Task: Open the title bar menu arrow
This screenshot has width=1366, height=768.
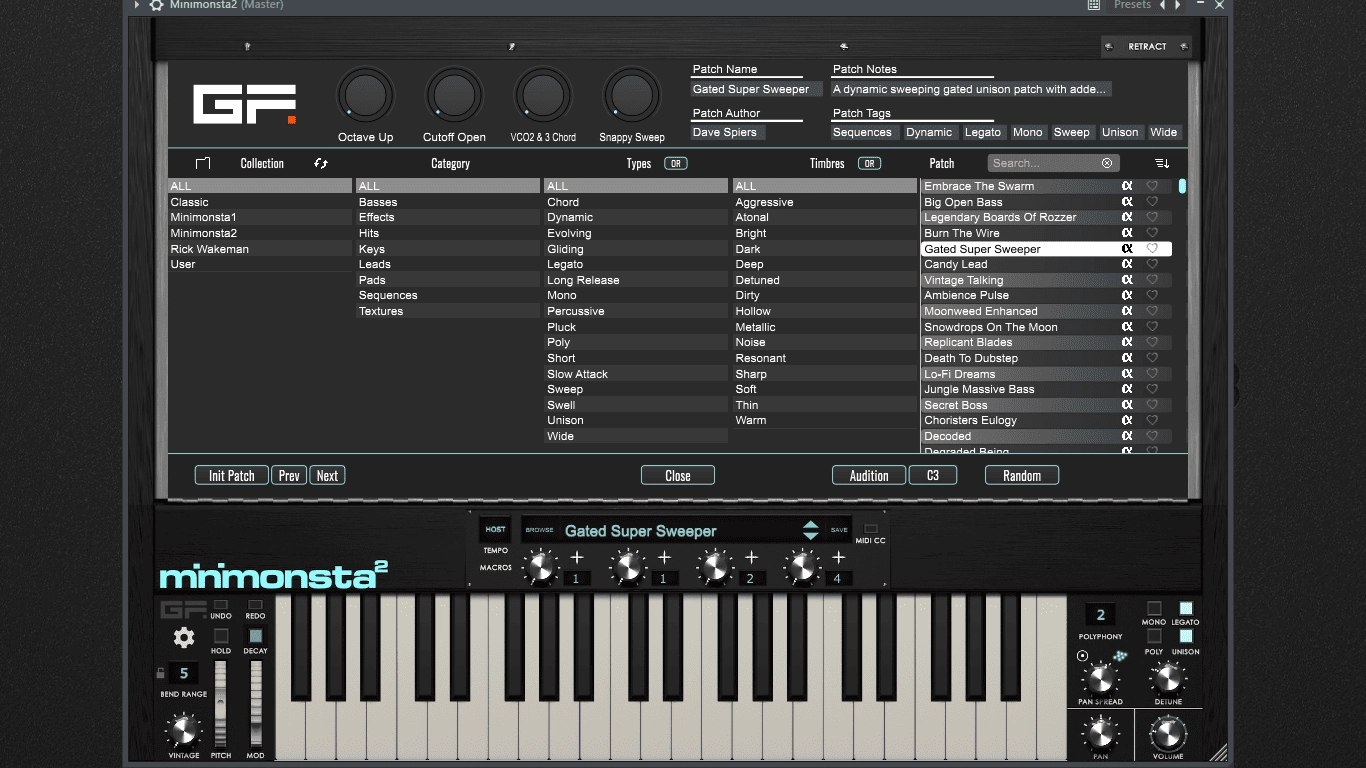Action: pos(137,5)
